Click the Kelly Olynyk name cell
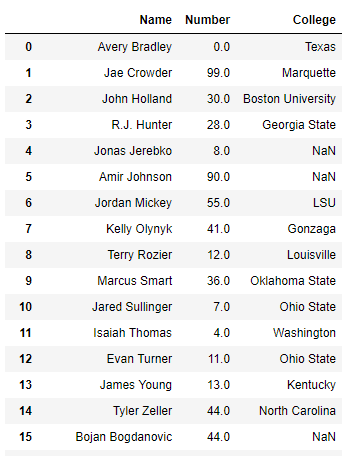This screenshot has height=456, width=362. point(139,229)
